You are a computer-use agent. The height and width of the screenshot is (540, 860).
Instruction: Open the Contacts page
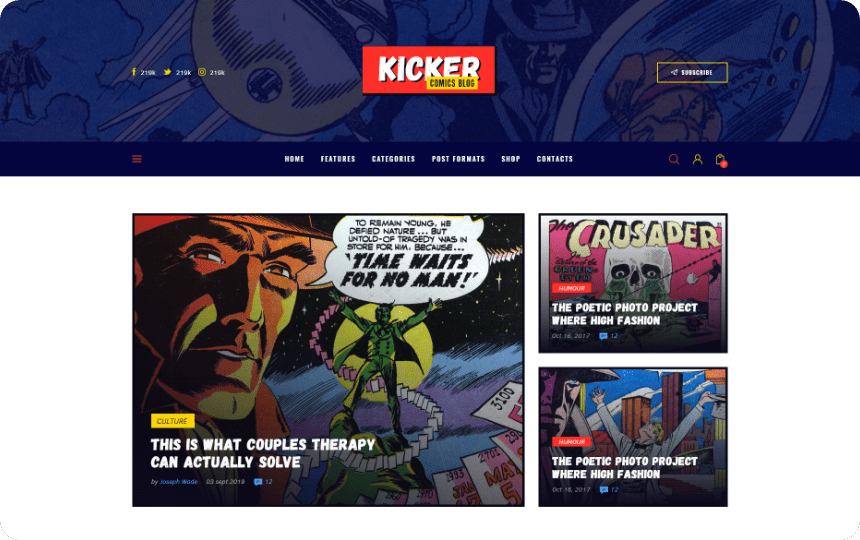555,159
